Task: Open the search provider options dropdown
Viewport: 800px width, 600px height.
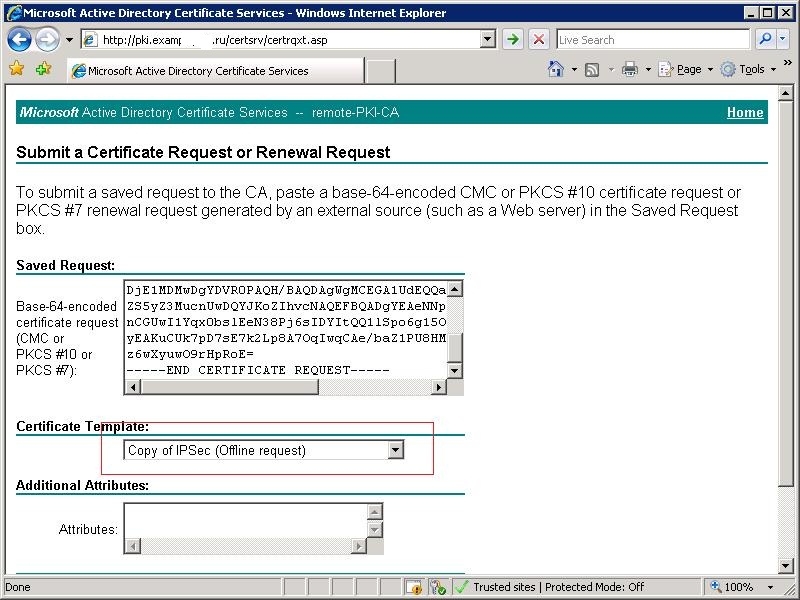Action: pyautogui.click(x=783, y=39)
